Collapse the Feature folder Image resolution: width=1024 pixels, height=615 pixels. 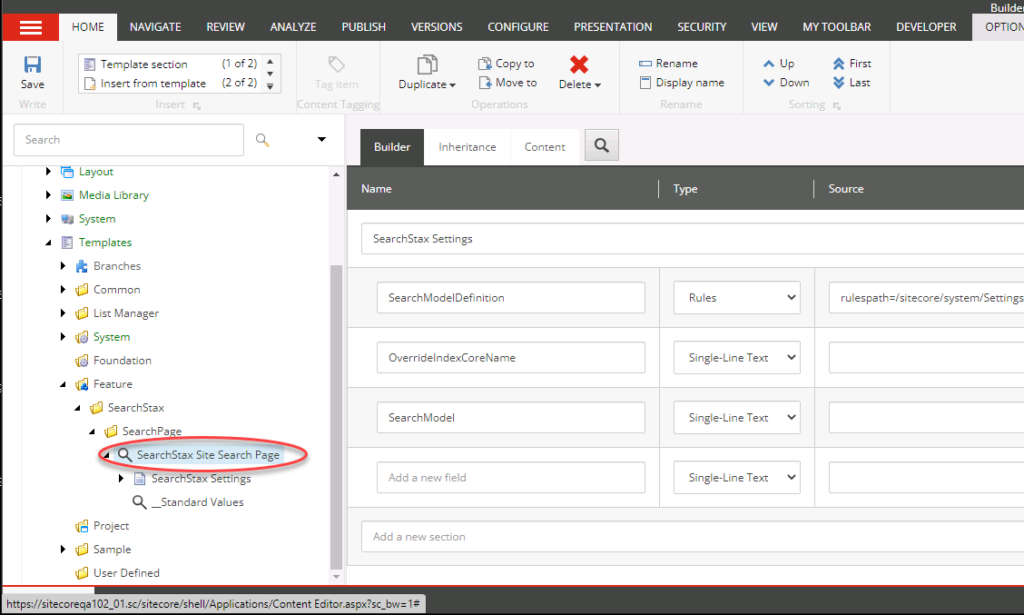pyautogui.click(x=63, y=384)
